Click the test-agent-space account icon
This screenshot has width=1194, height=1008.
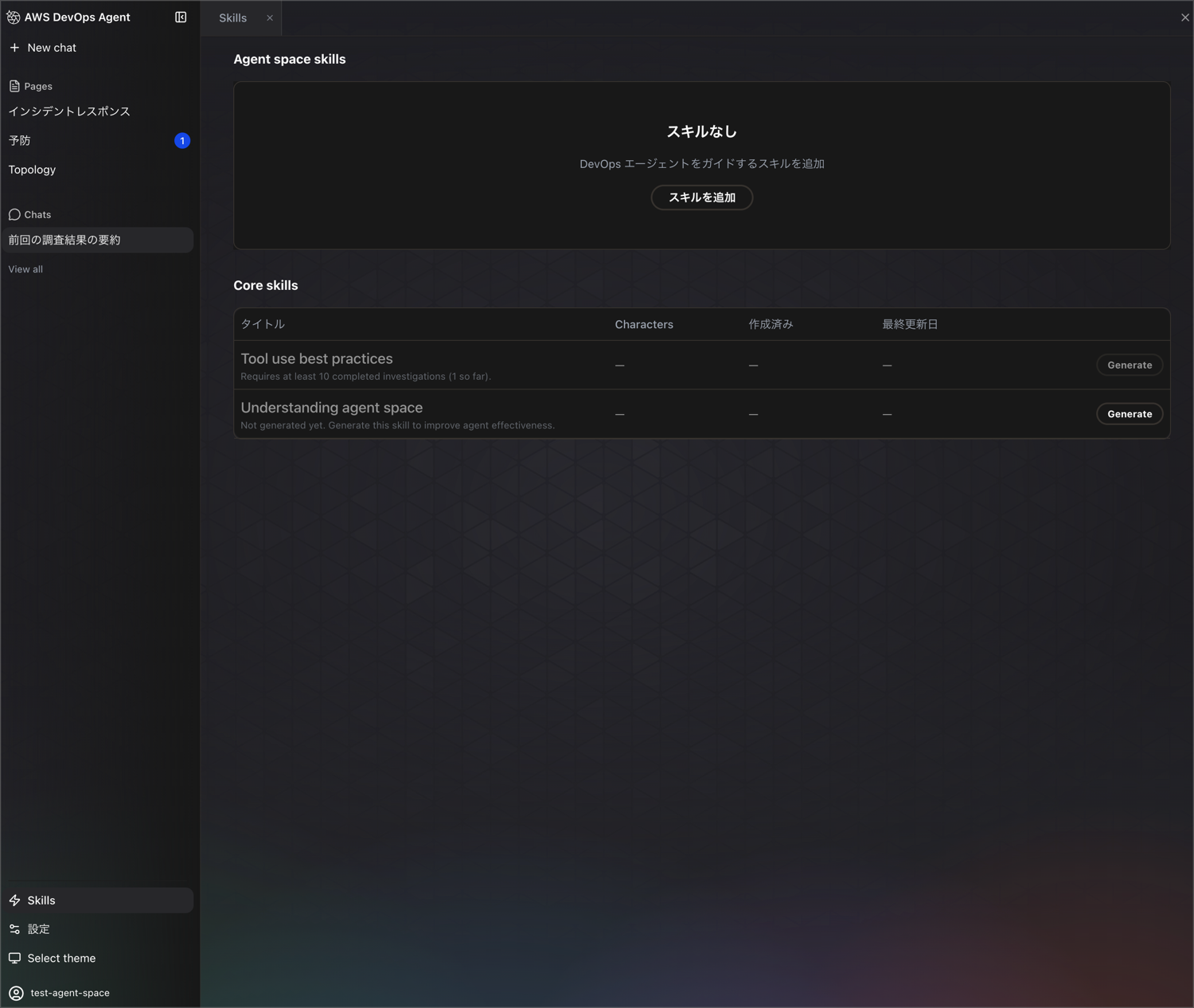[14, 993]
